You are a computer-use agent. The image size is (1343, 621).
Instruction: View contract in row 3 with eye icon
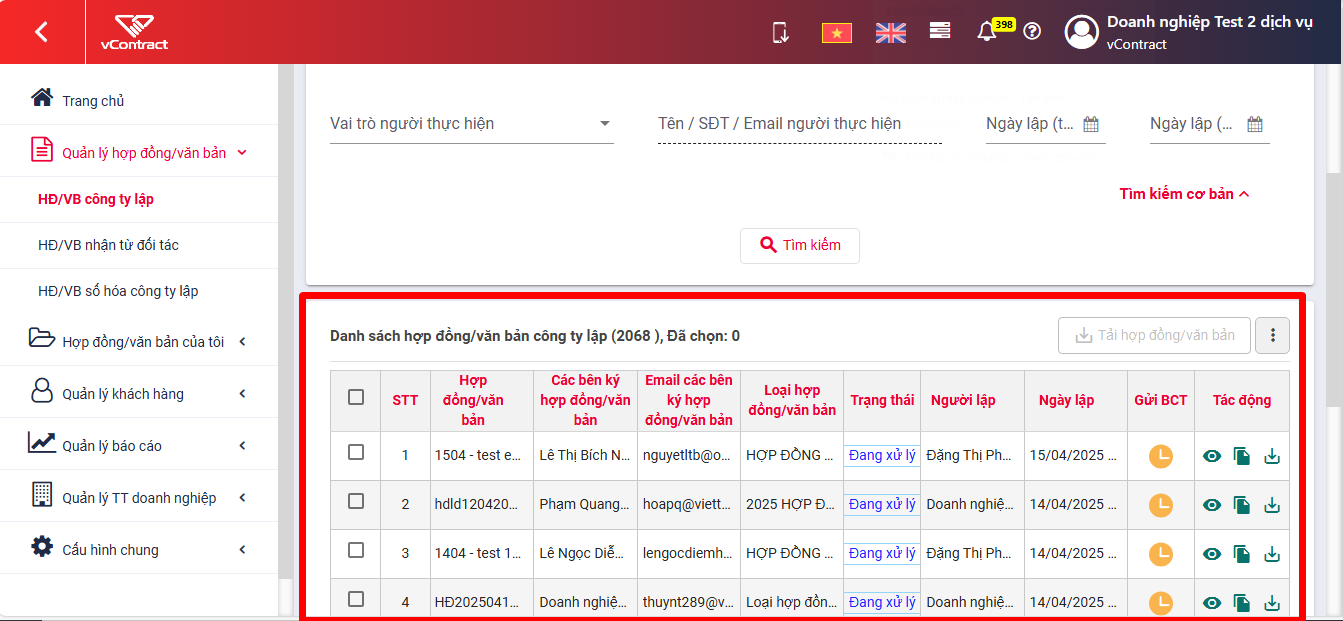(x=1212, y=554)
